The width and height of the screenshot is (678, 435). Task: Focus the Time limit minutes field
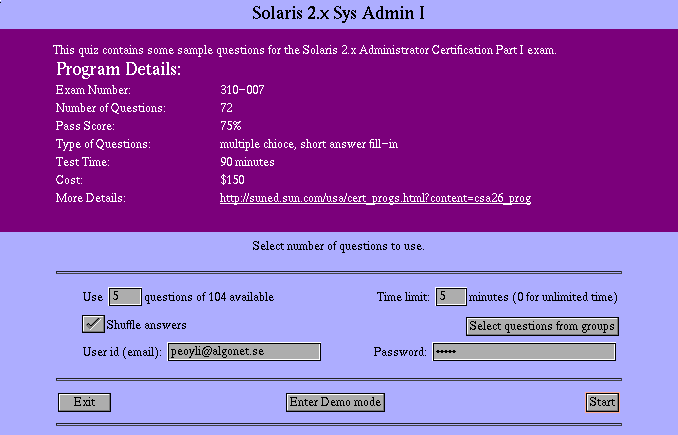[x=451, y=297]
